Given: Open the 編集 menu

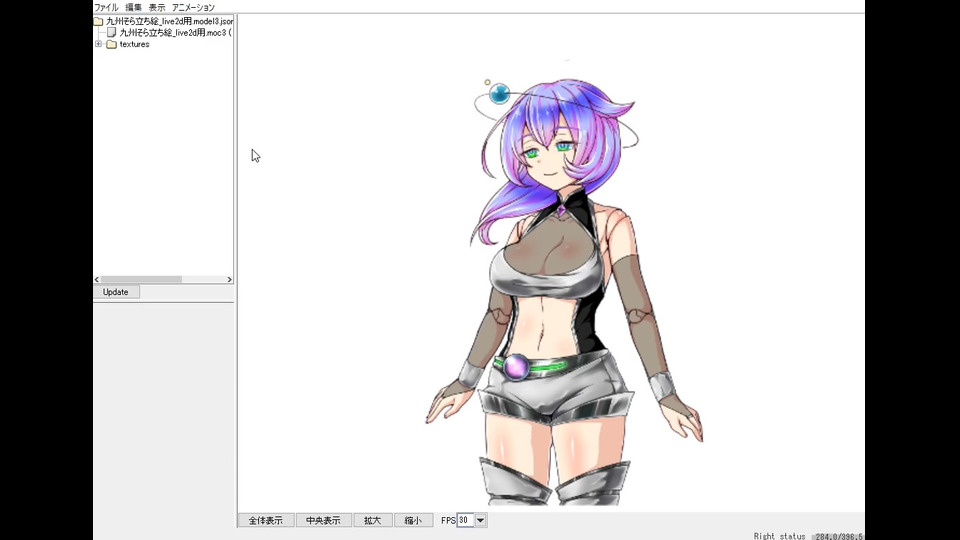Looking at the screenshot, I should (133, 7).
